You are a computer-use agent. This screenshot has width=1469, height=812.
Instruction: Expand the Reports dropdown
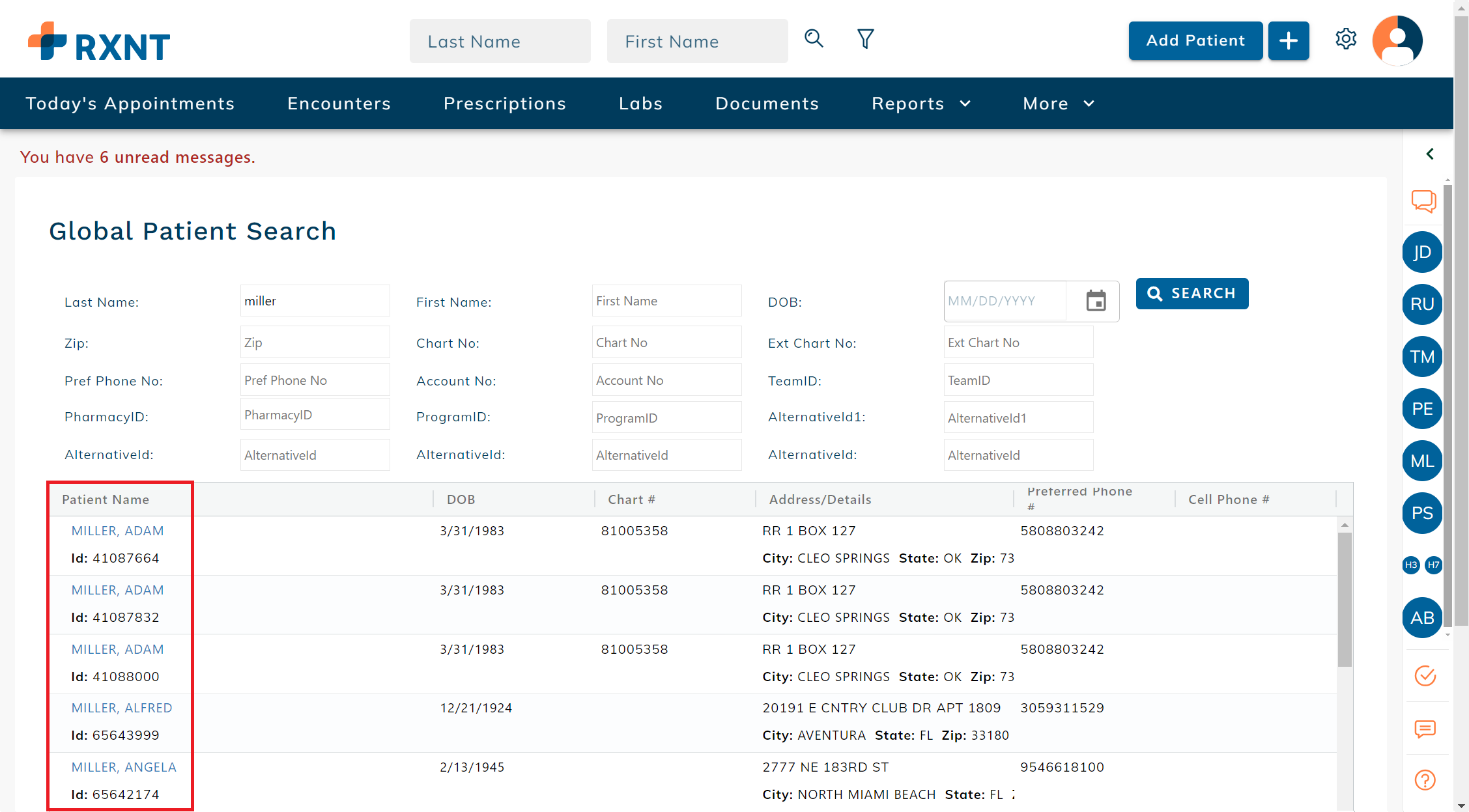pyautogui.click(x=920, y=103)
